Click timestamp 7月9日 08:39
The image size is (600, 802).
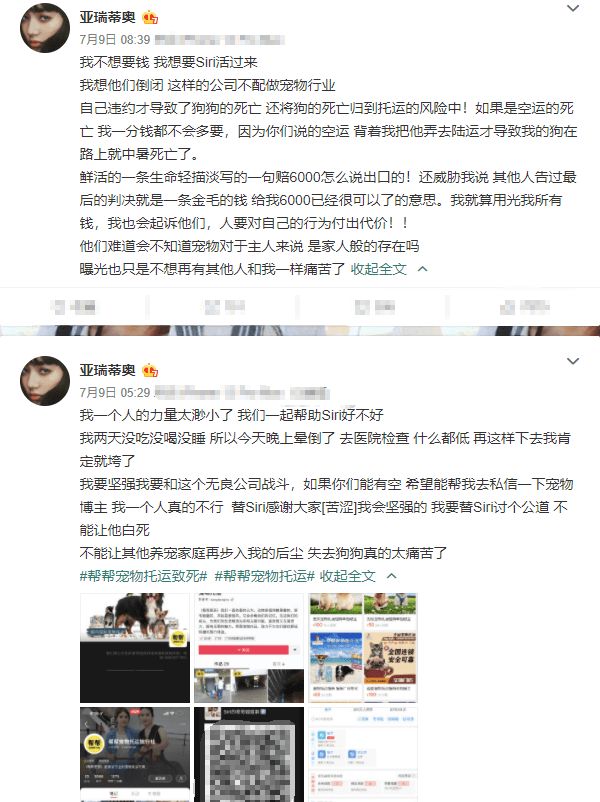(115, 40)
